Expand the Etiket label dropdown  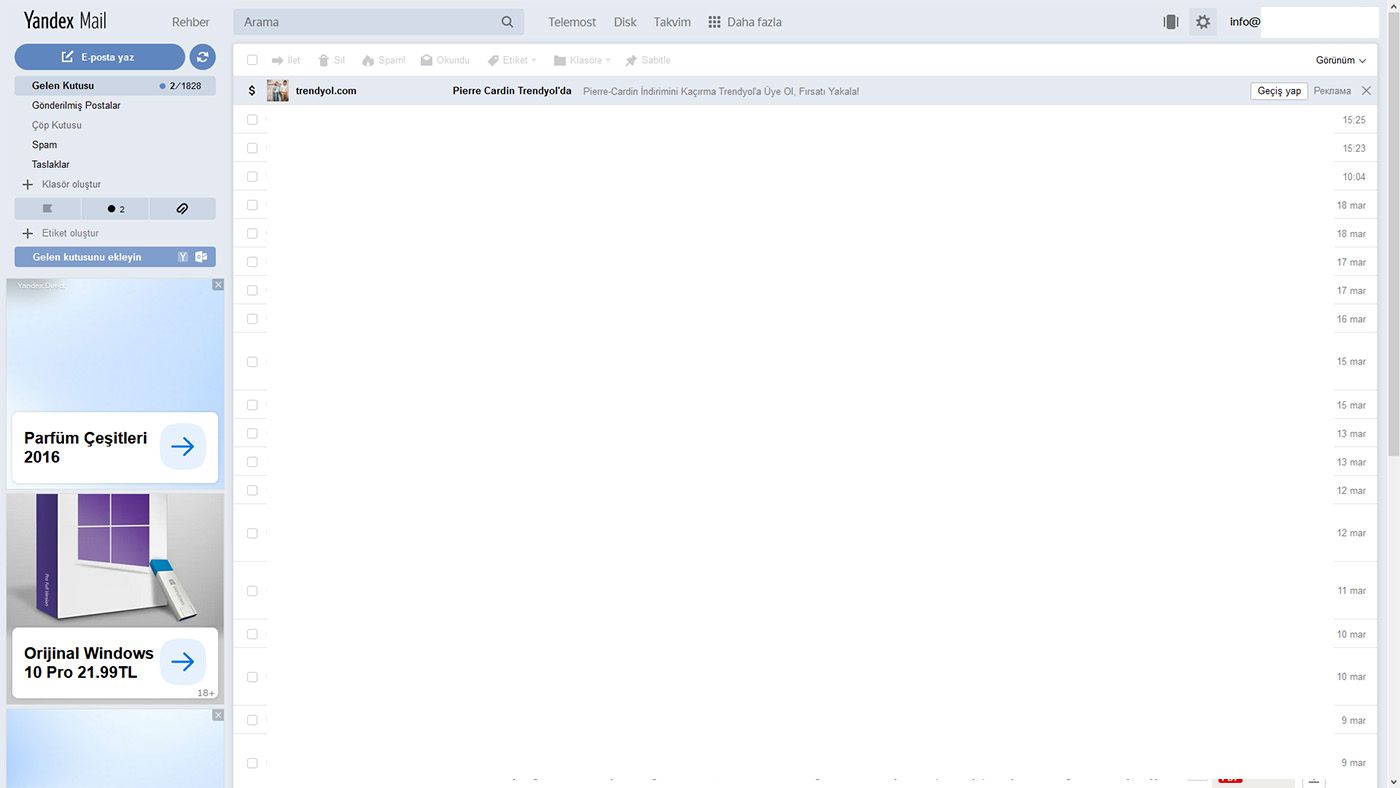(x=512, y=61)
